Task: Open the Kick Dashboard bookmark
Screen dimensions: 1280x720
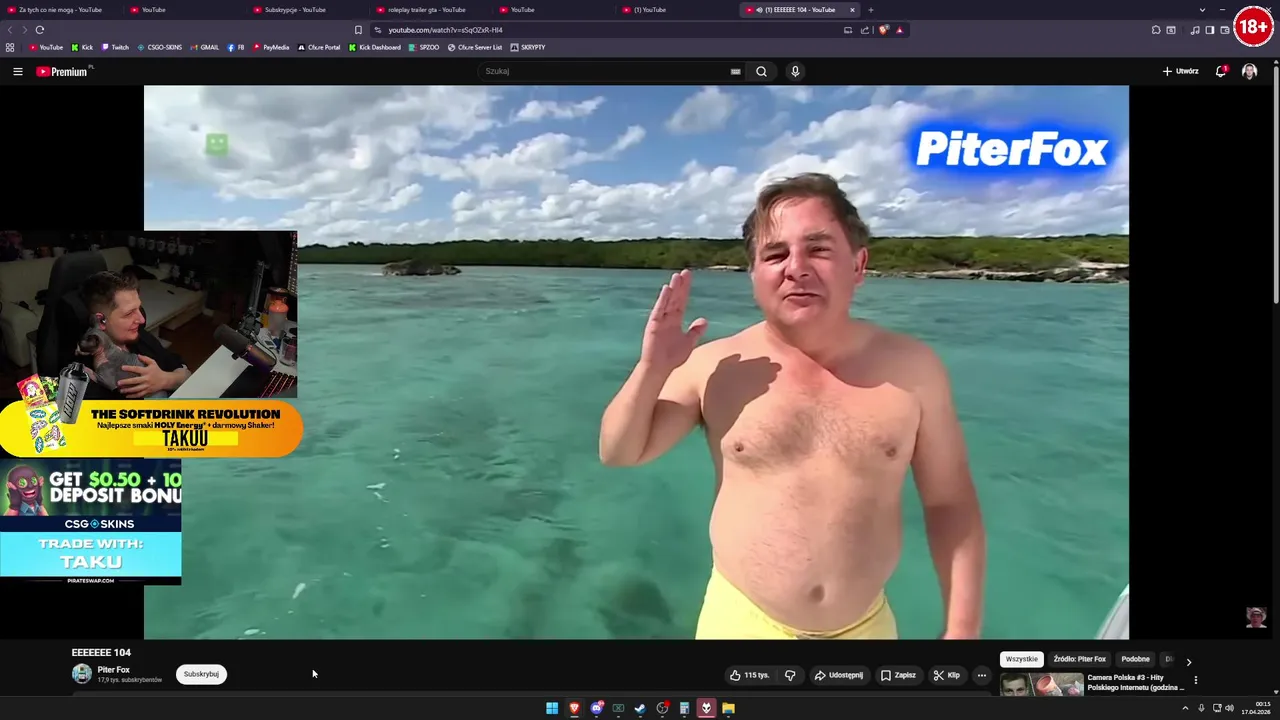Action: coord(374,47)
